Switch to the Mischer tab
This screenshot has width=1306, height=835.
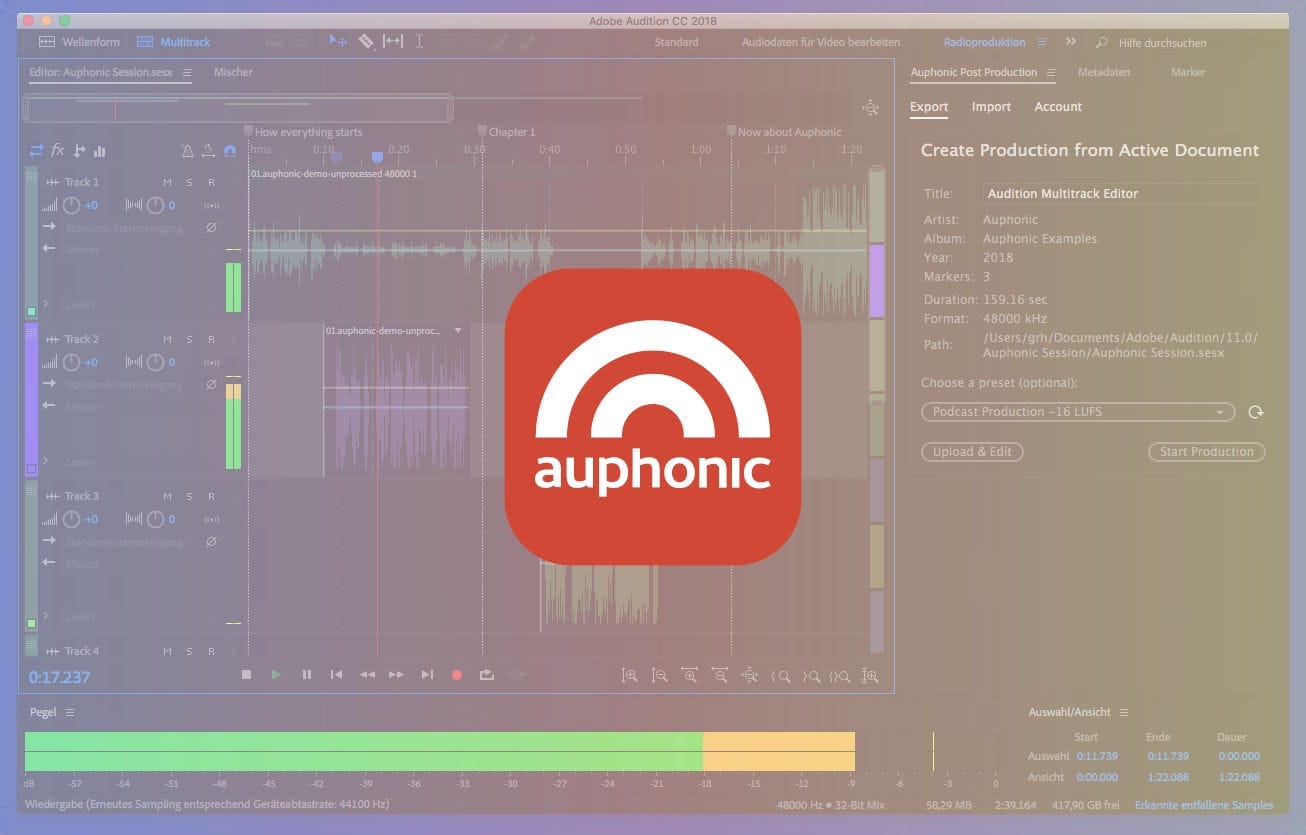pos(232,72)
